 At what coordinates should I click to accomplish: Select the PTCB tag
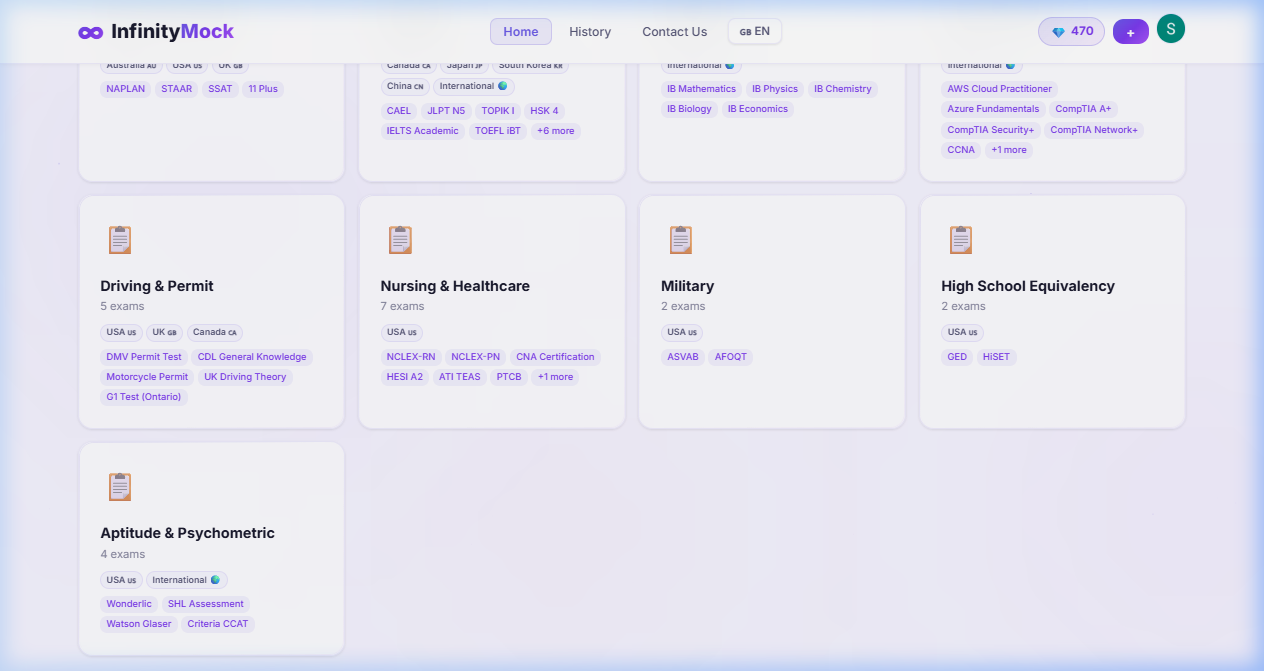tap(509, 377)
